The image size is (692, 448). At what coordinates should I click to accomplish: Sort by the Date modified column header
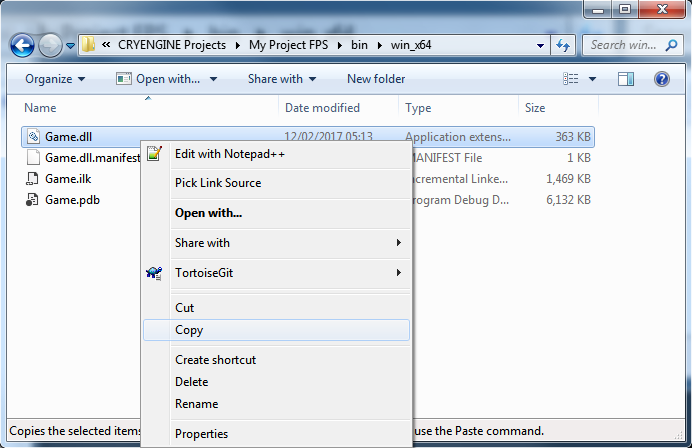click(x=322, y=108)
